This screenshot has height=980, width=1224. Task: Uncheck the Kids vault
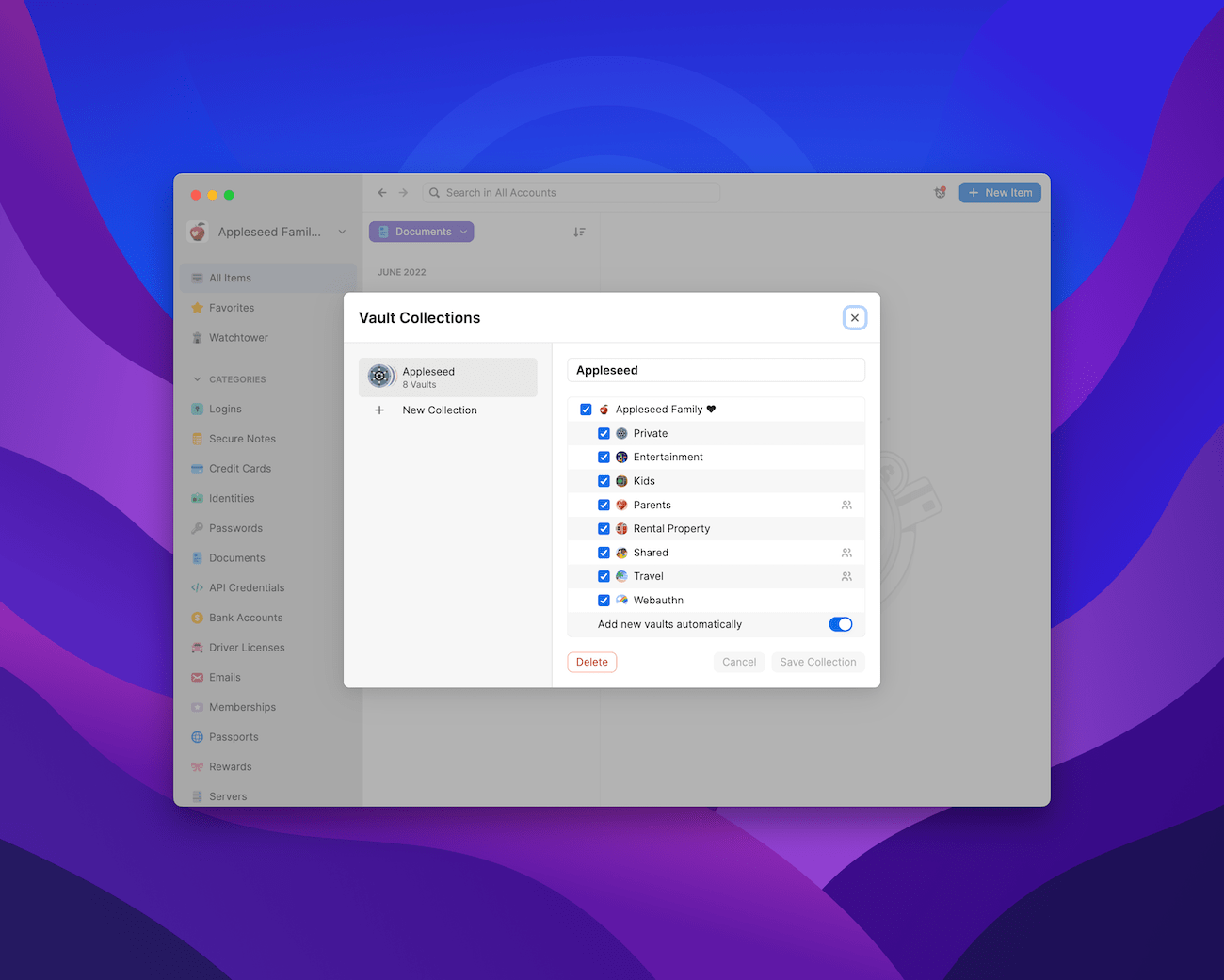click(x=604, y=481)
